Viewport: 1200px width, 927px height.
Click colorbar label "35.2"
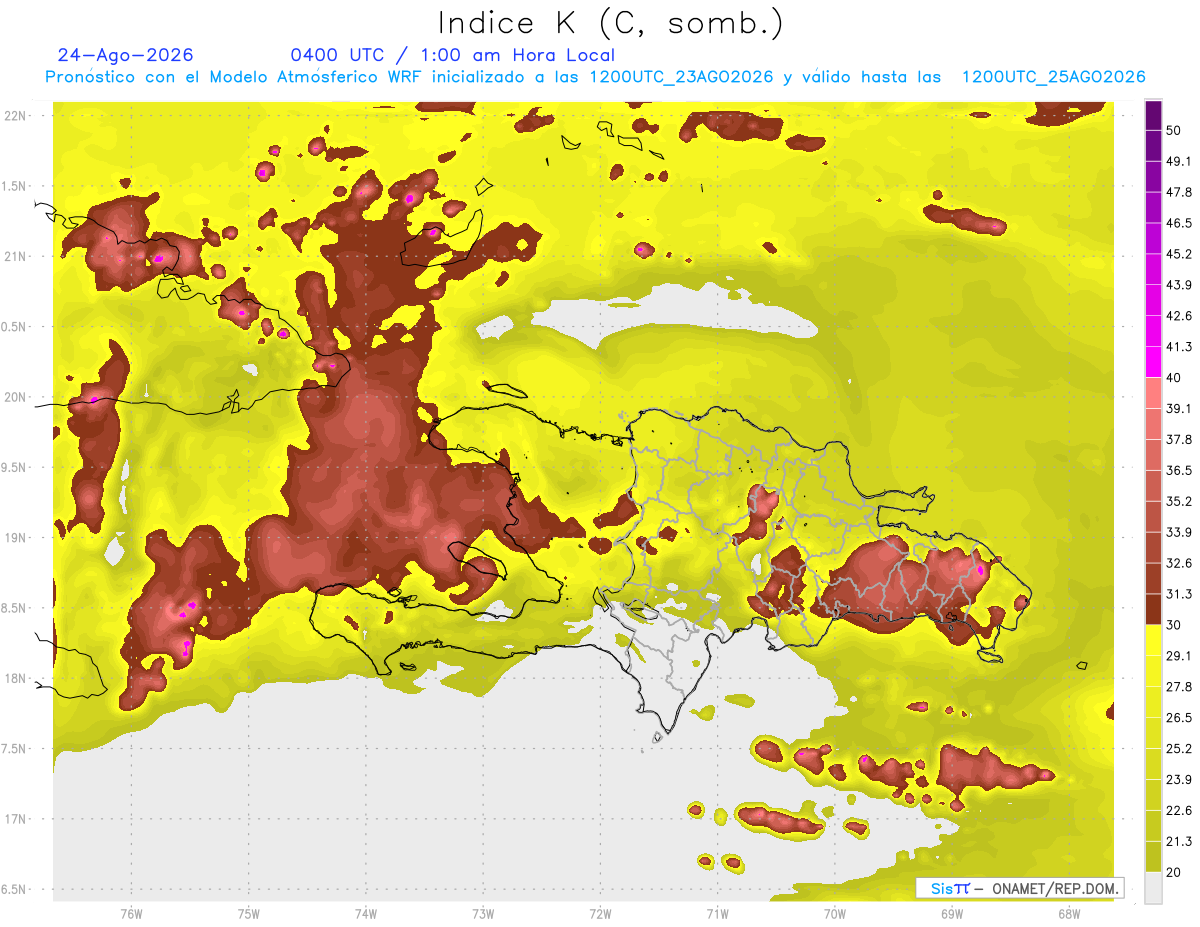pyautogui.click(x=1178, y=501)
